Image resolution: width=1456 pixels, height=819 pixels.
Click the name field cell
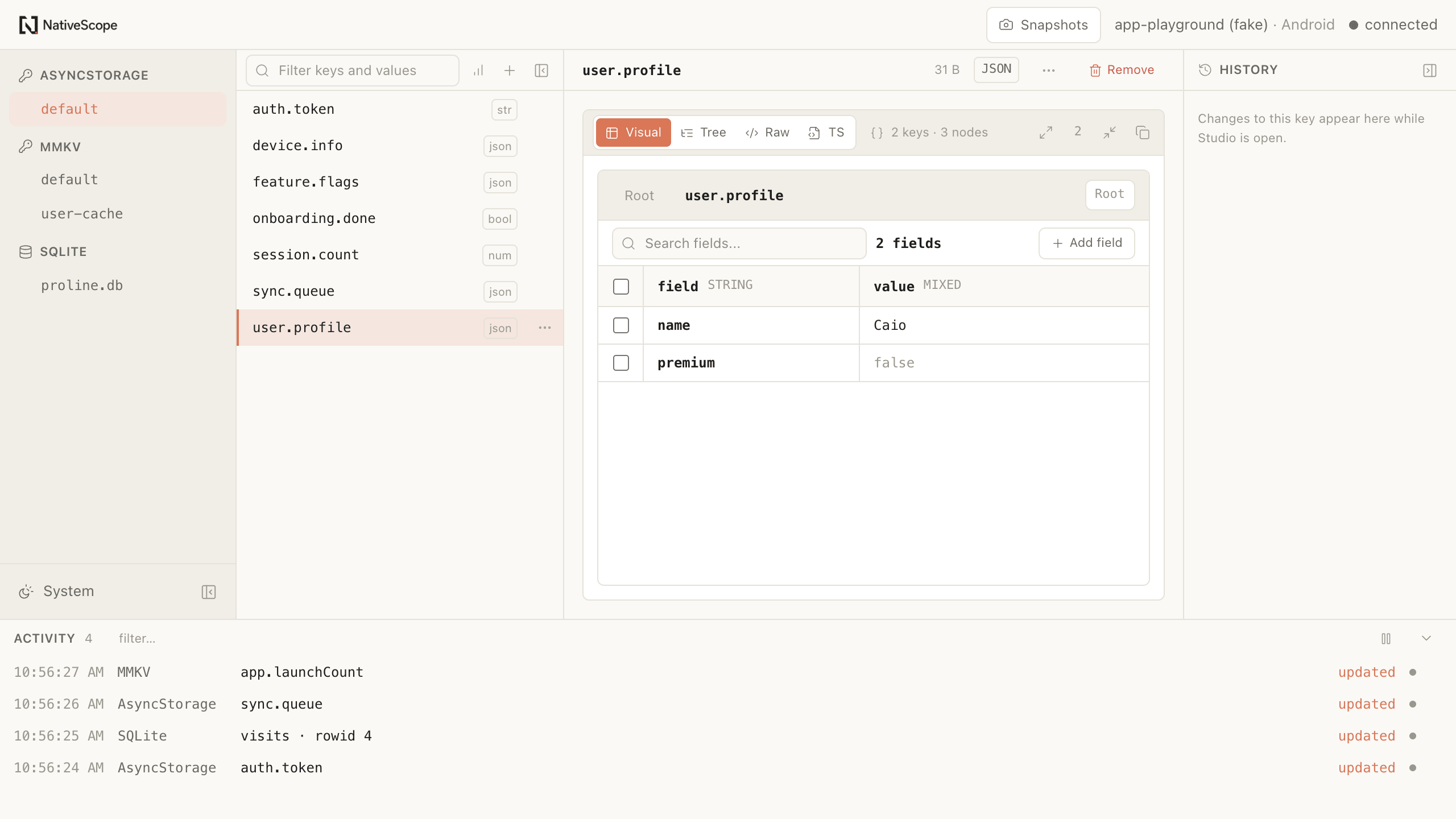pos(751,325)
